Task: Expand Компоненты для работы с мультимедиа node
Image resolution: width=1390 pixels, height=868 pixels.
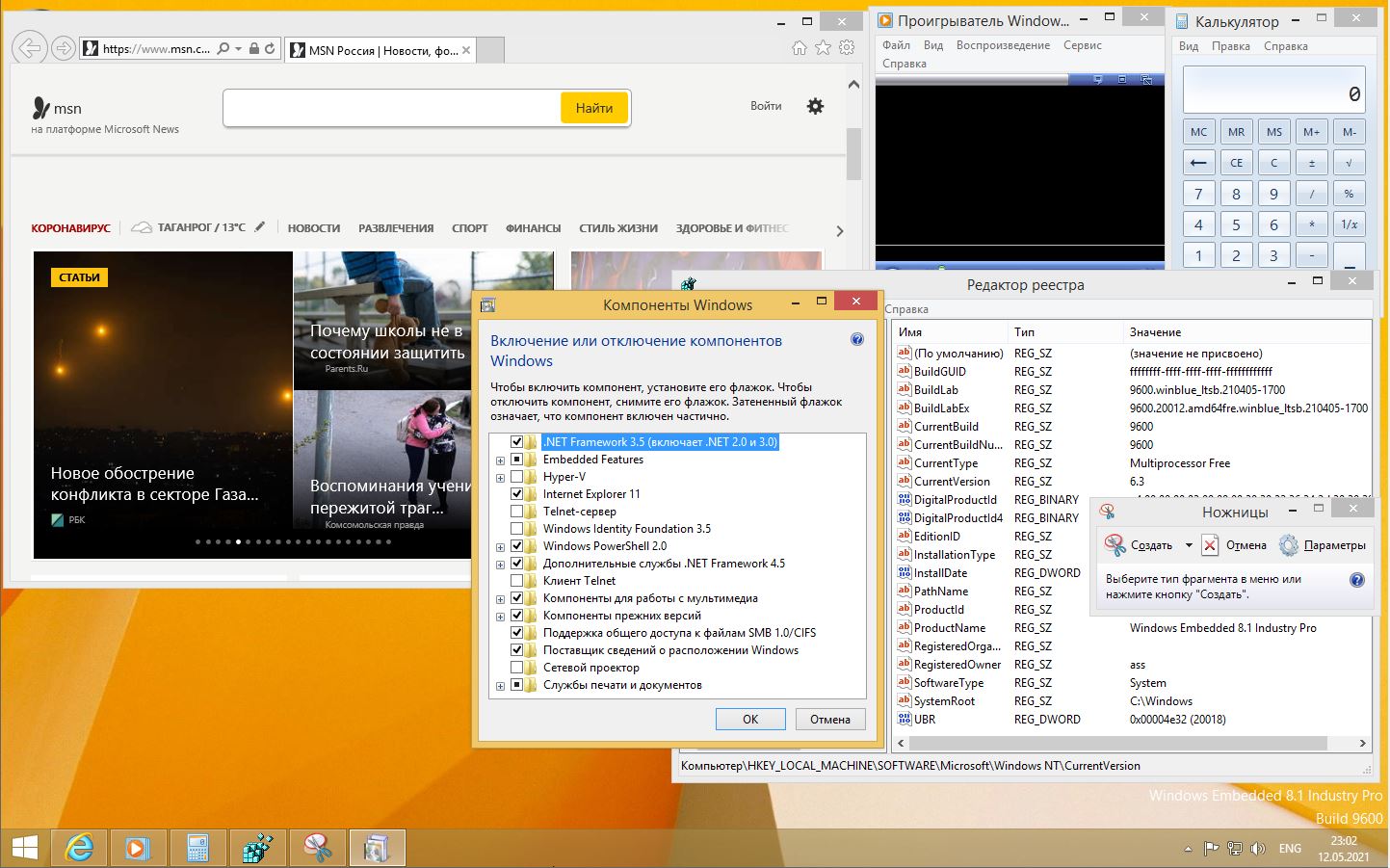Action: click(500, 598)
